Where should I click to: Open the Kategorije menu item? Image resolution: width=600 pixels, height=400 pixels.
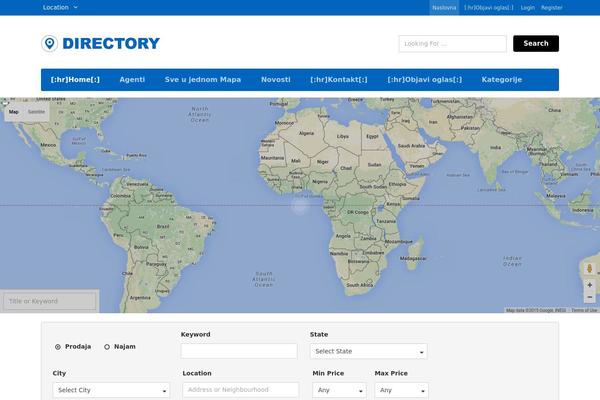coord(502,80)
